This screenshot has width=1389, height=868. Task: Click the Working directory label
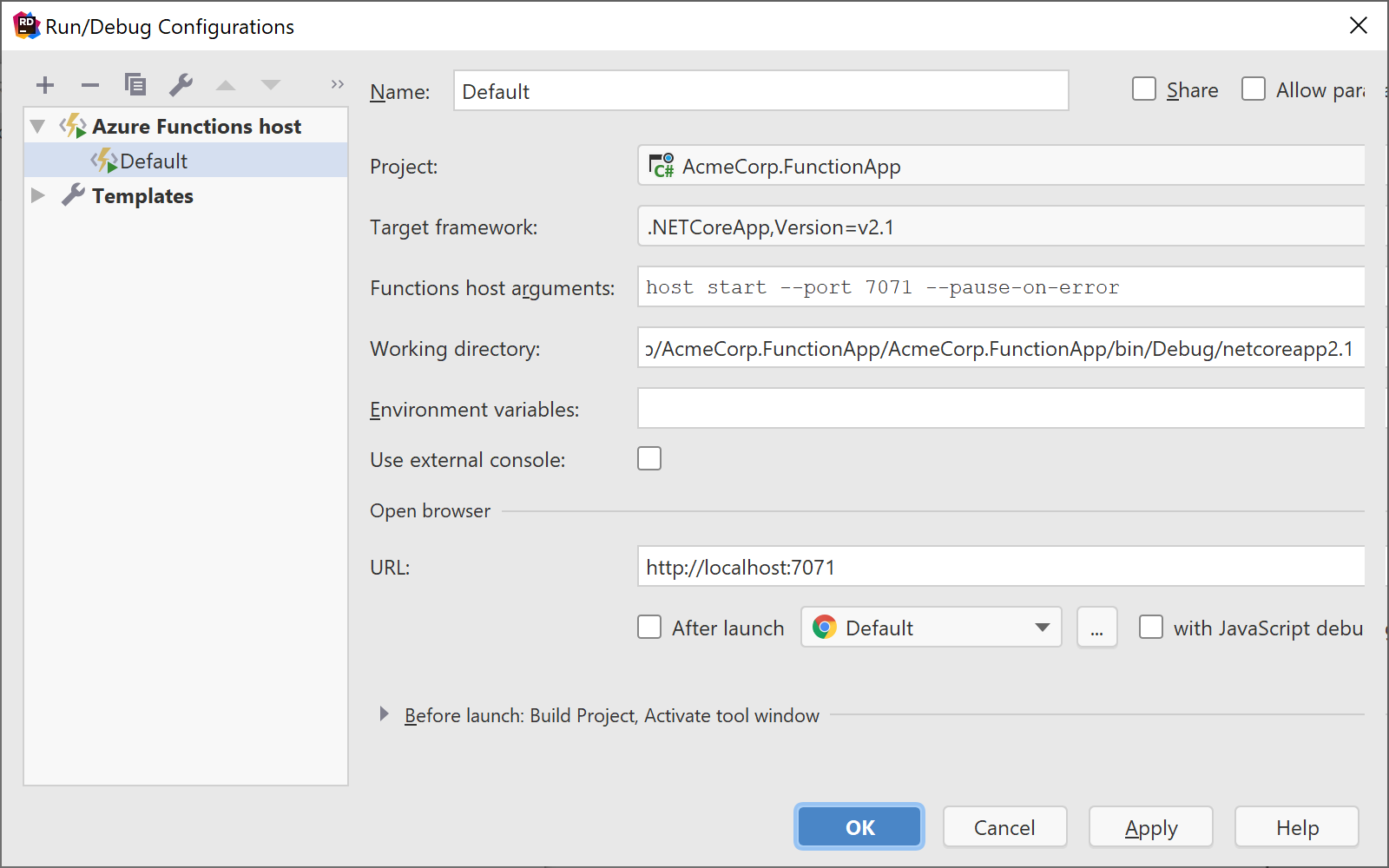coord(455,349)
